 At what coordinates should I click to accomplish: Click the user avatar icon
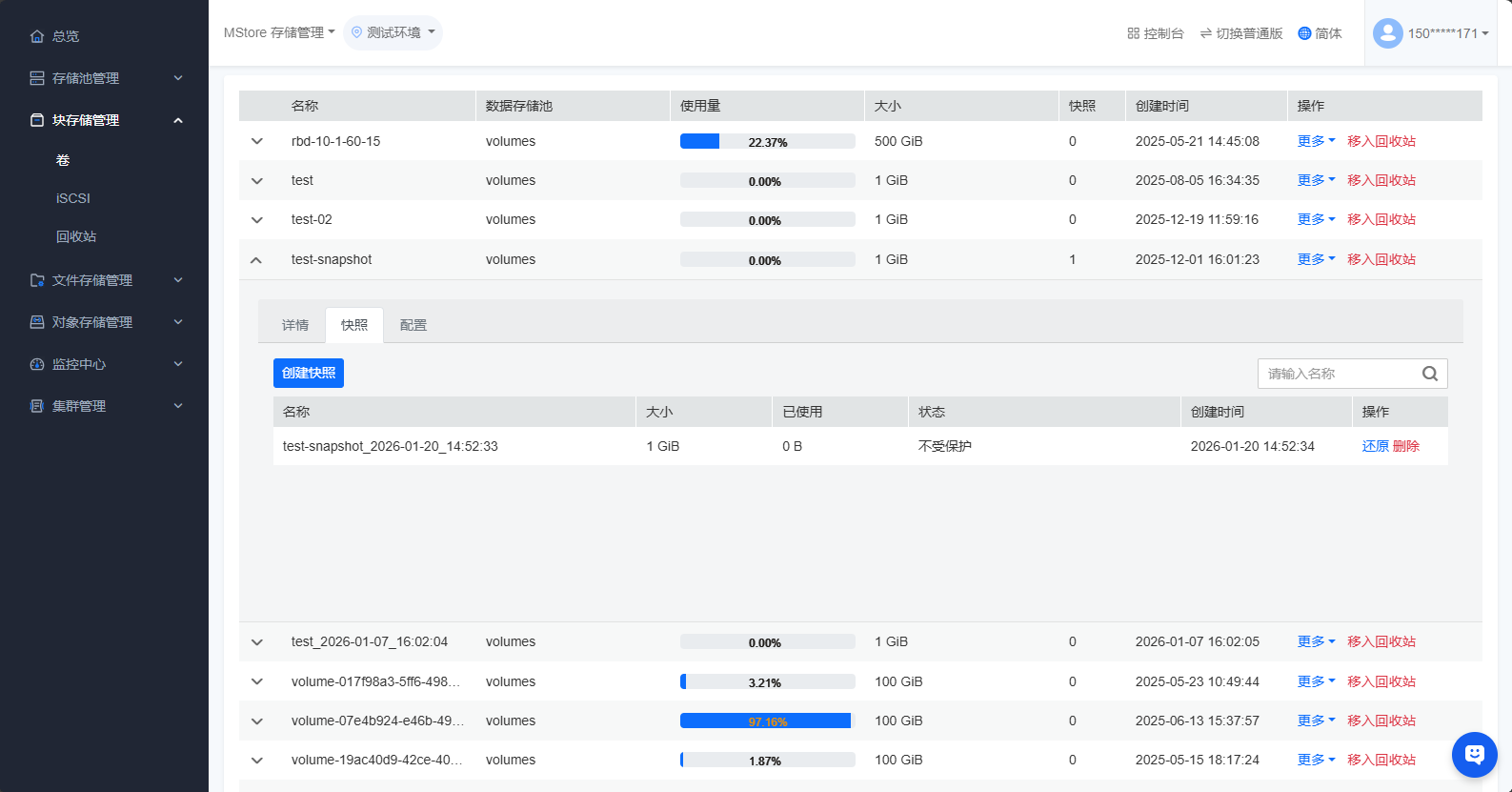(1387, 33)
